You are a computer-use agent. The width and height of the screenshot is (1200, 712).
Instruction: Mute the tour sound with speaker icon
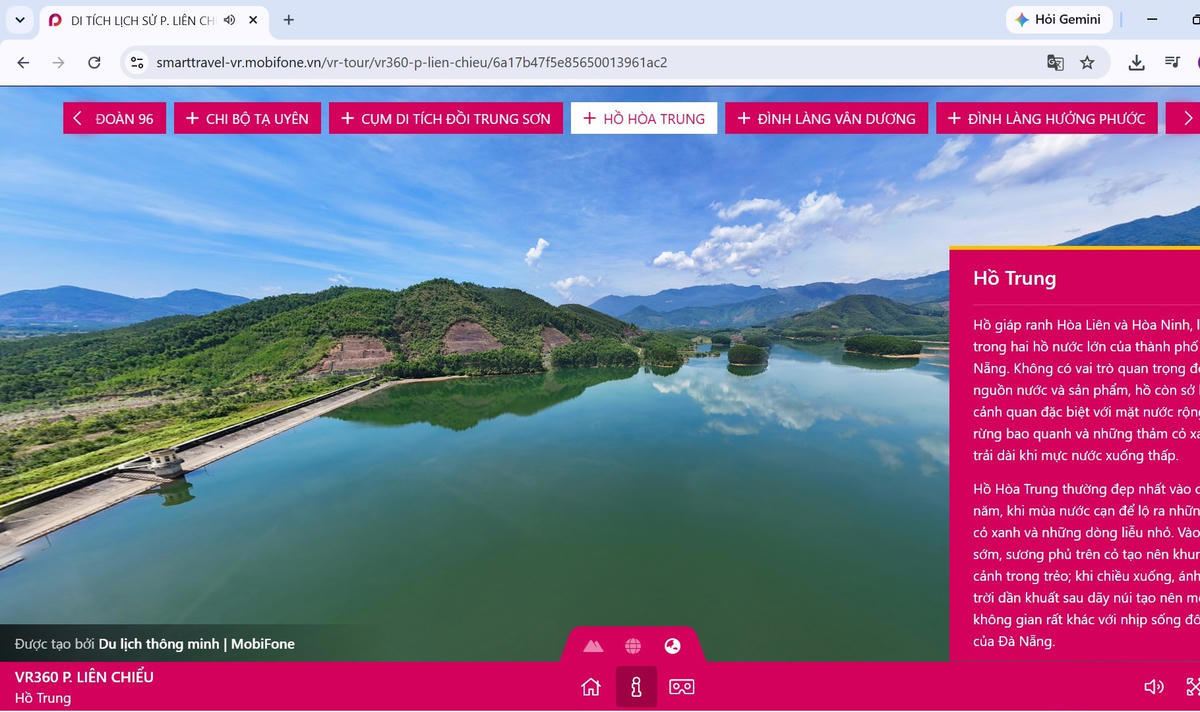(x=1154, y=687)
